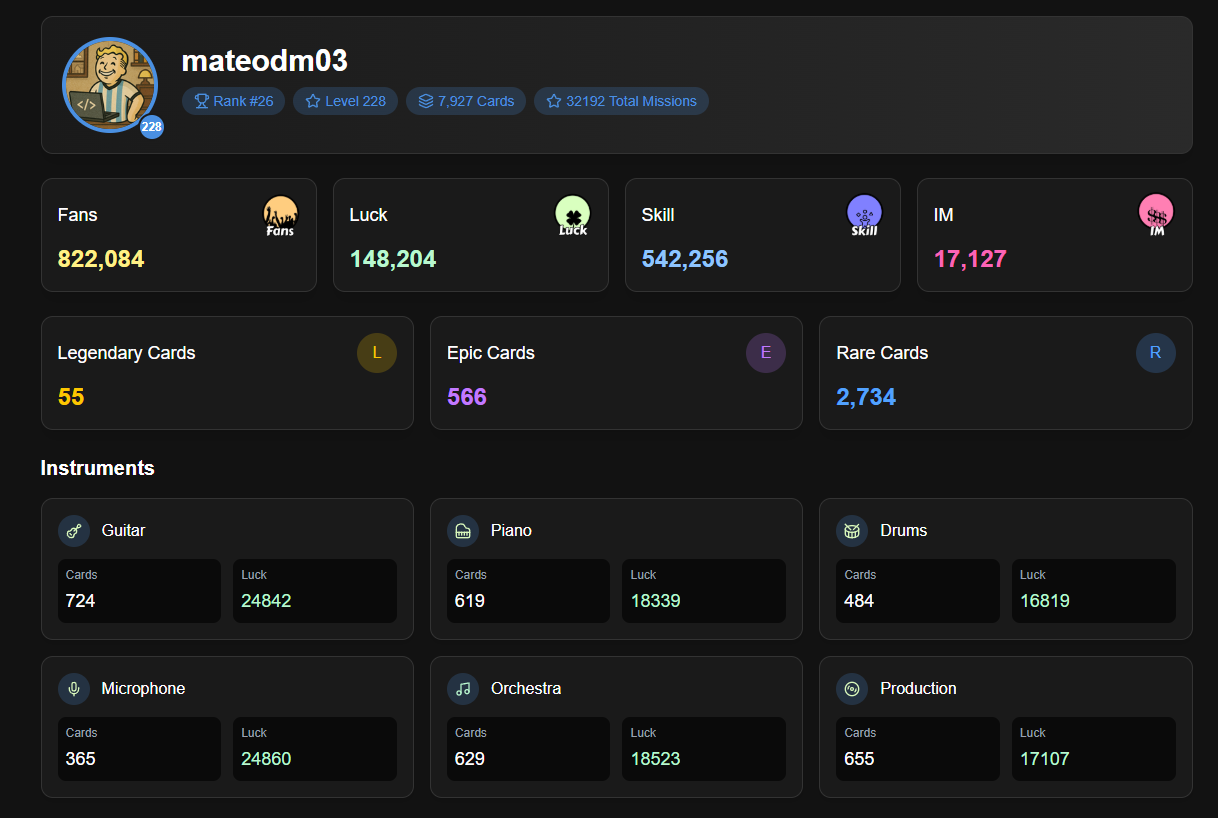Click the Fans crowd icon
Image resolution: width=1218 pixels, height=818 pixels.
click(x=280, y=215)
